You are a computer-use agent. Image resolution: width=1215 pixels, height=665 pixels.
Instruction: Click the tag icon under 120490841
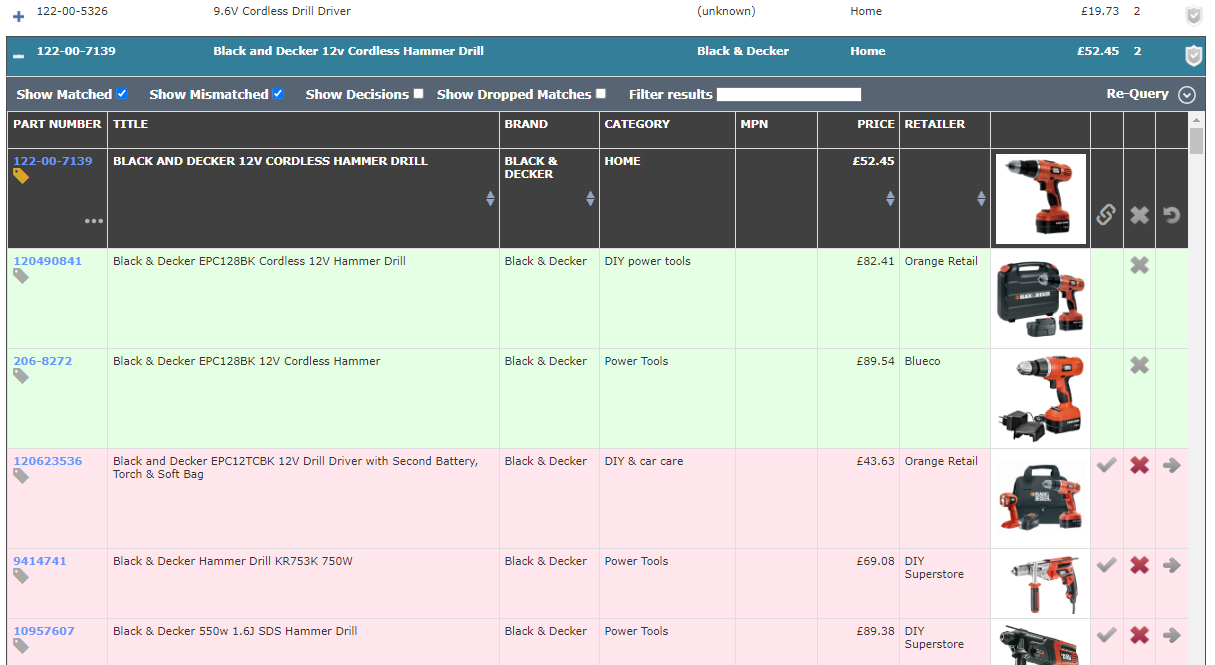pyautogui.click(x=21, y=276)
